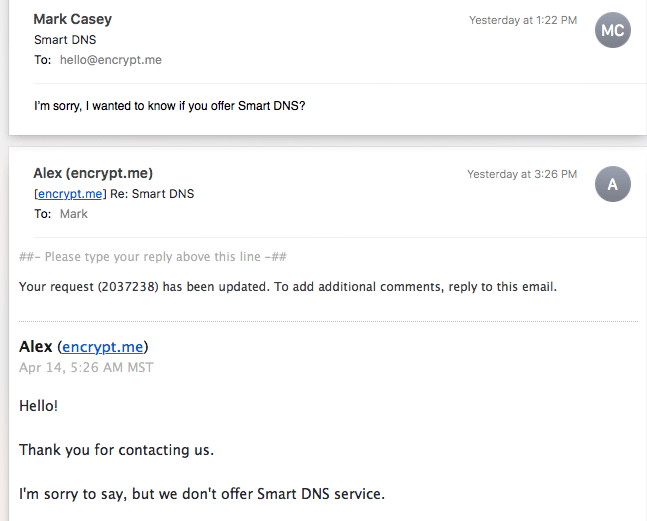Click the Yesterday at 1:22 PM timestamp
The height and width of the screenshot is (521, 647).
[x=523, y=20]
